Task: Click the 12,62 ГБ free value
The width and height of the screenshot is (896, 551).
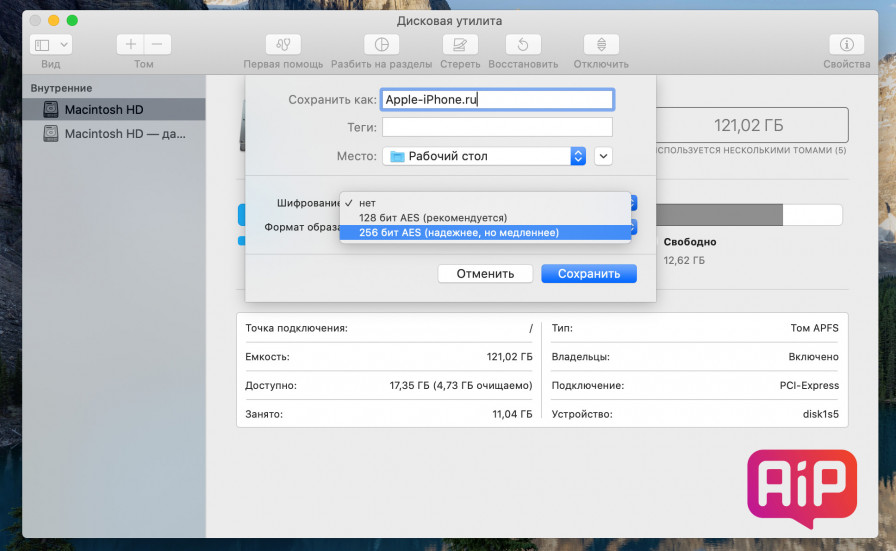Action: tap(684, 261)
